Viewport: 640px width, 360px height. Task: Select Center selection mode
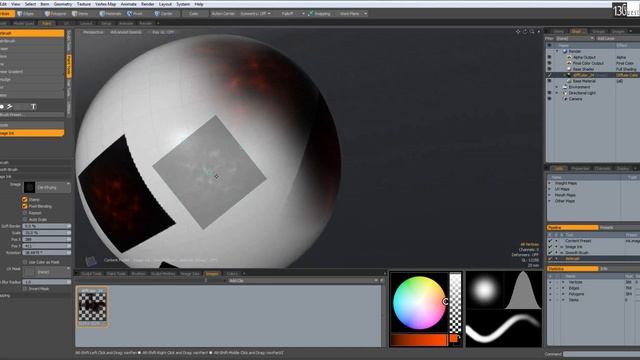tap(163, 13)
